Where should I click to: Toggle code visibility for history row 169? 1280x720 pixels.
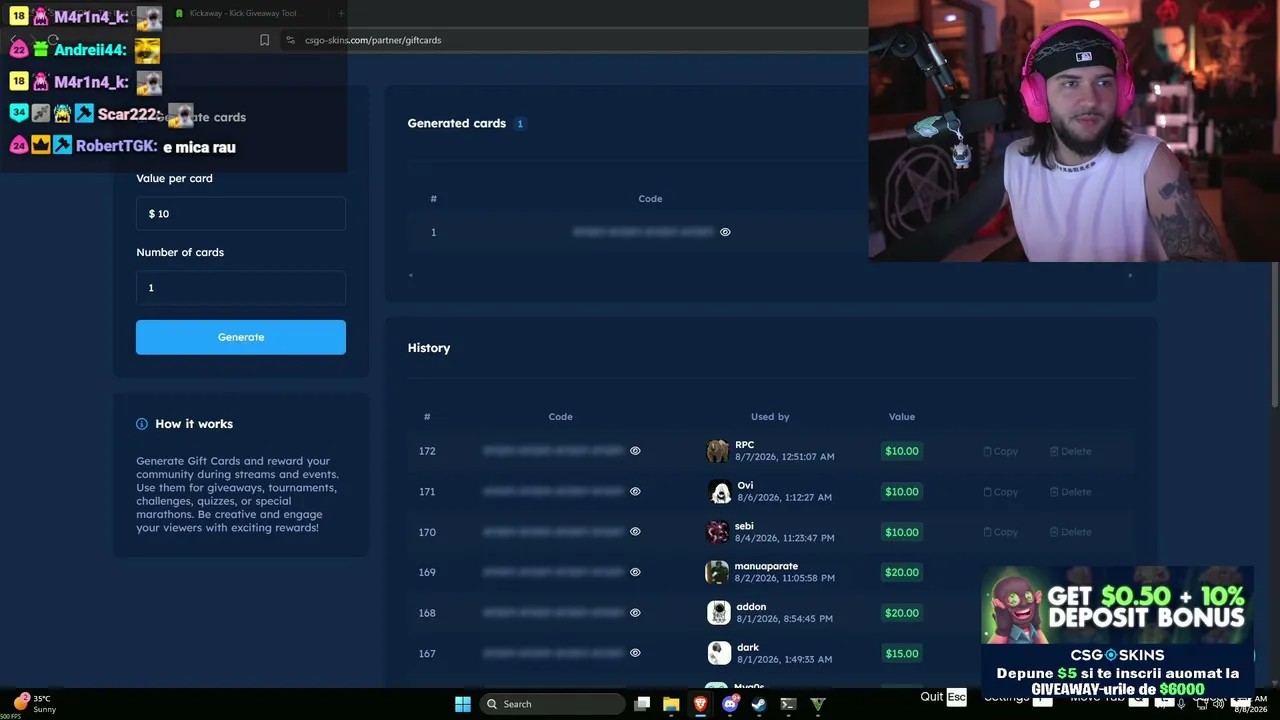(635, 572)
